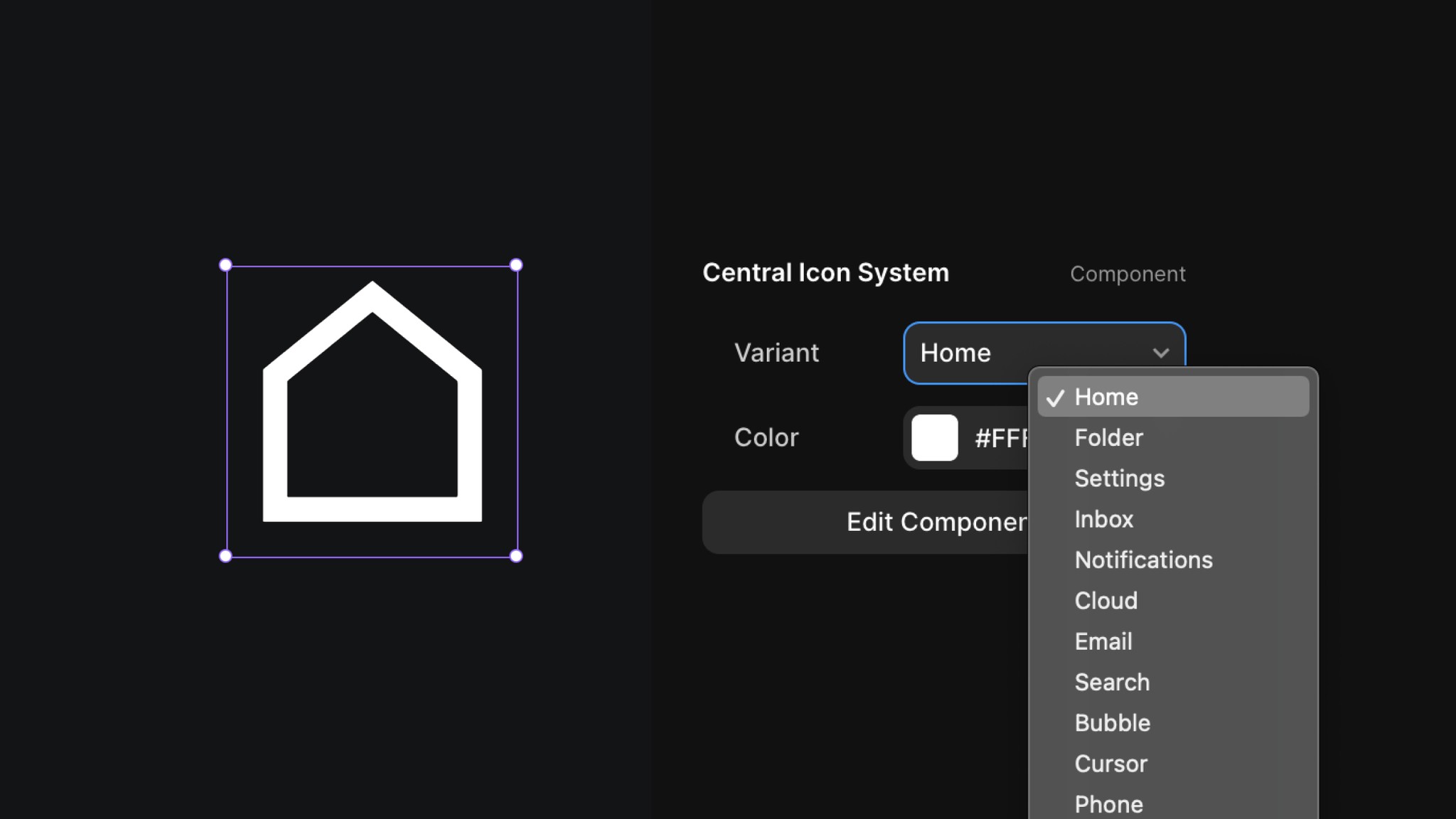Open the Variant dropdown
The height and width of the screenshot is (819, 1456).
point(995,353)
